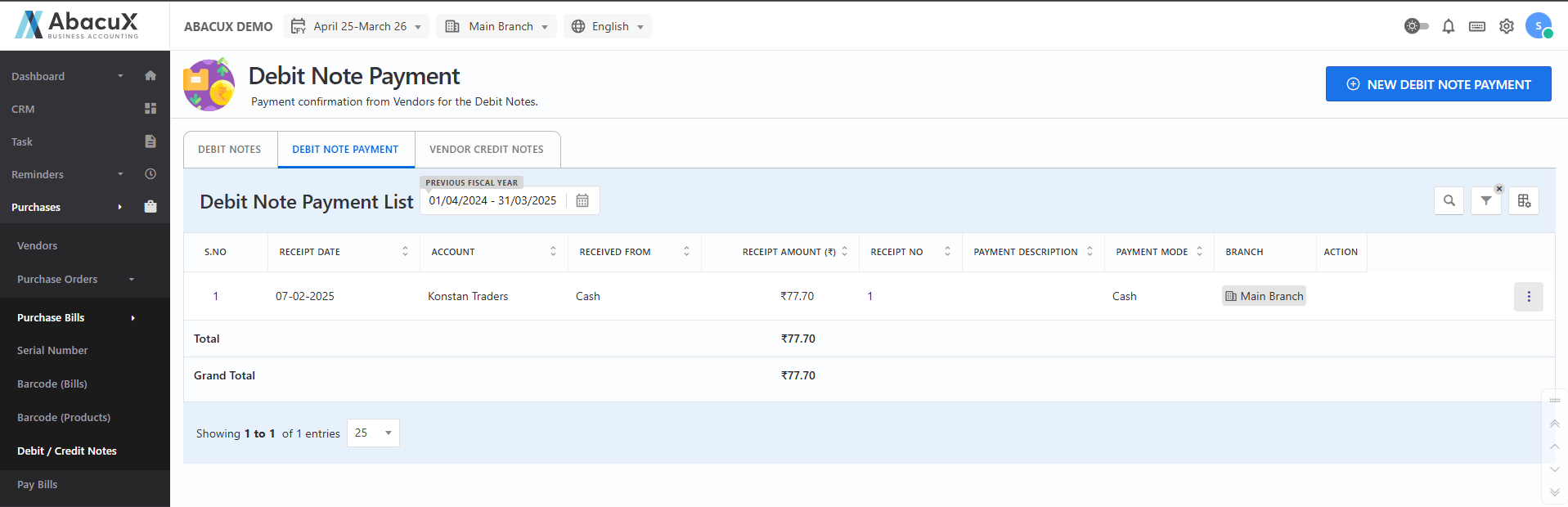Open the Main Branch selector dropdown
Screen dimensions: 1568x507
tap(496, 26)
